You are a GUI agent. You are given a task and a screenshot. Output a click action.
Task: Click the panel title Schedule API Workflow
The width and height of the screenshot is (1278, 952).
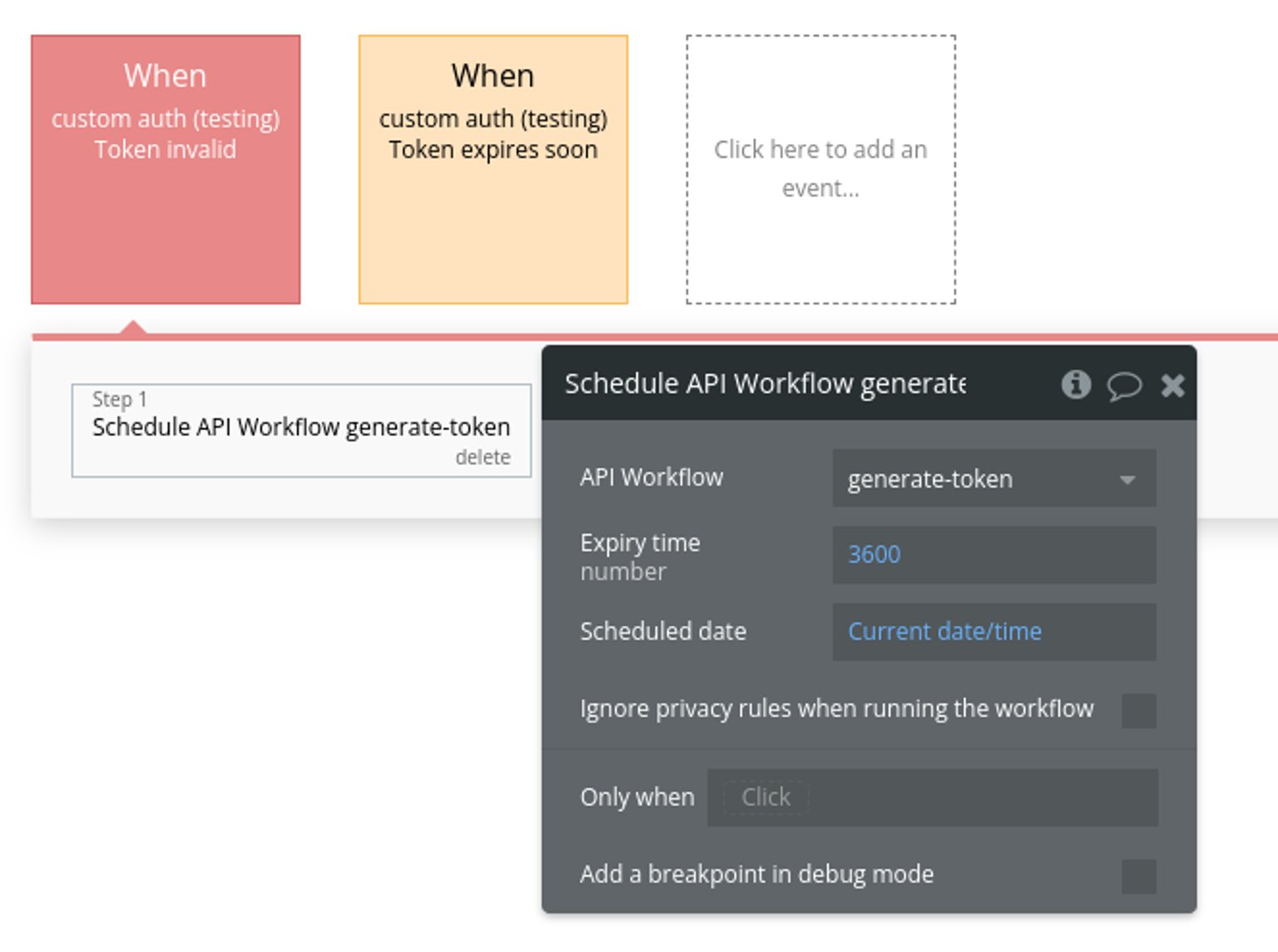[764, 384]
